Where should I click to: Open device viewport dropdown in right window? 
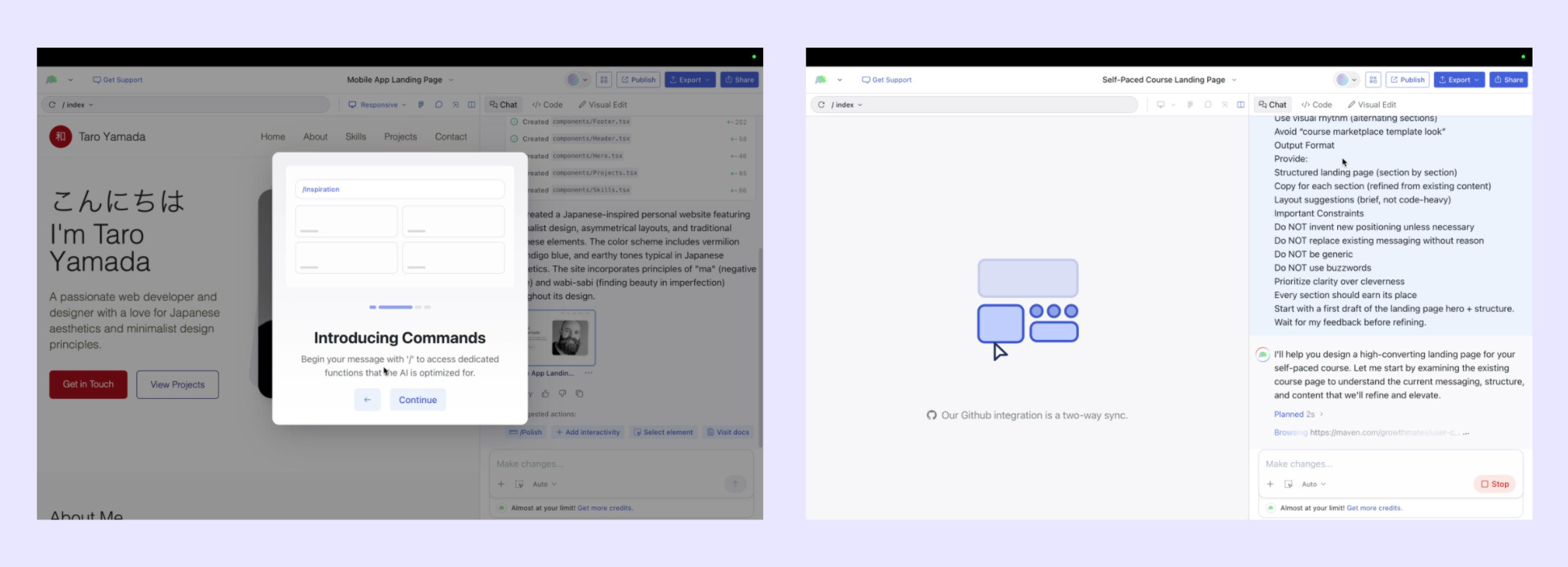(1165, 105)
